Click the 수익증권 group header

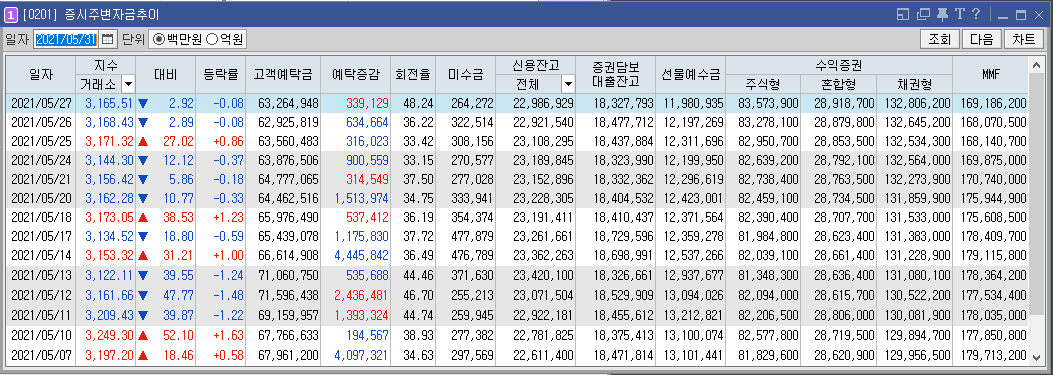click(839, 66)
